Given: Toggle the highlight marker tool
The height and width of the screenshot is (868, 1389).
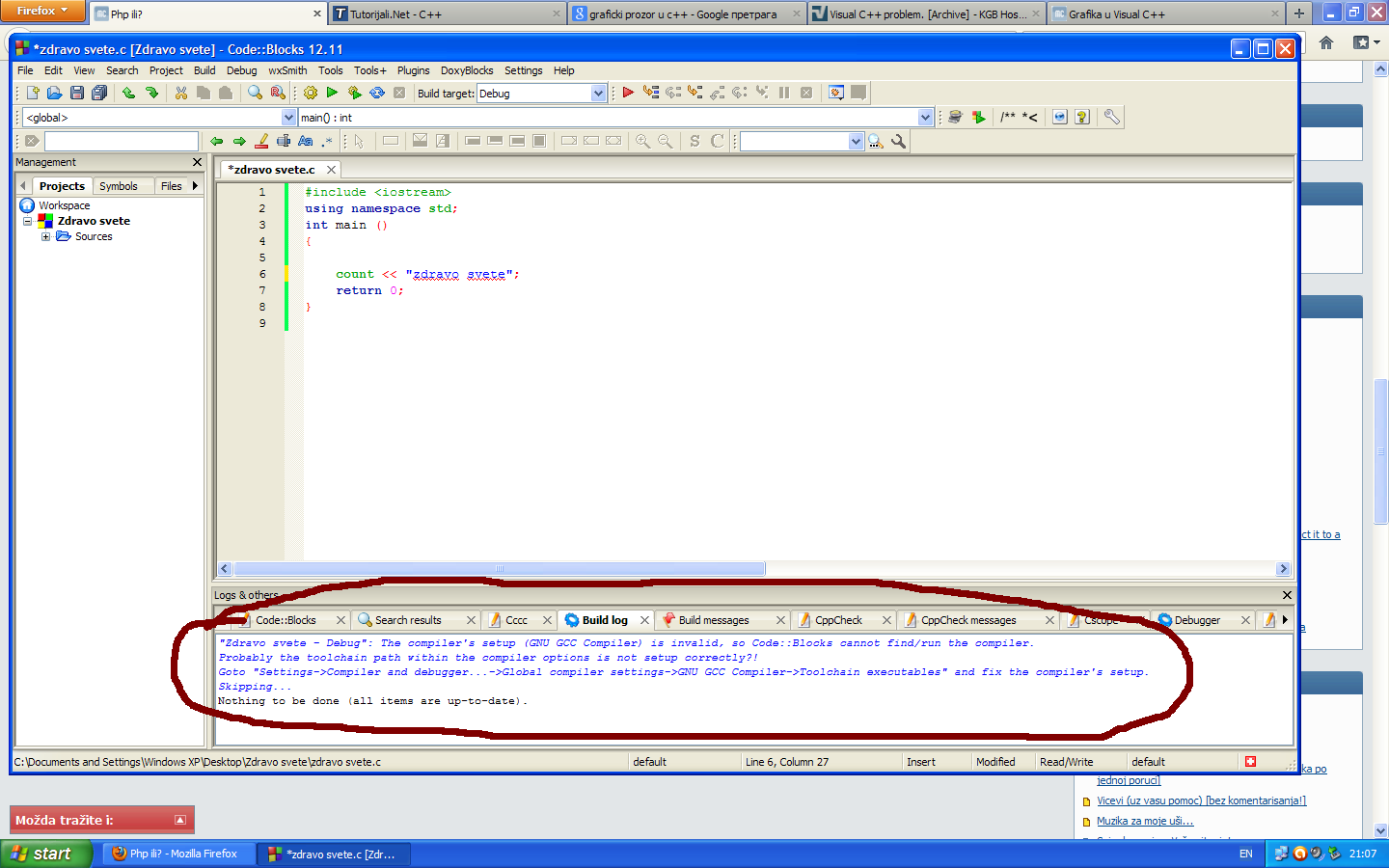Looking at the screenshot, I should pos(261,141).
